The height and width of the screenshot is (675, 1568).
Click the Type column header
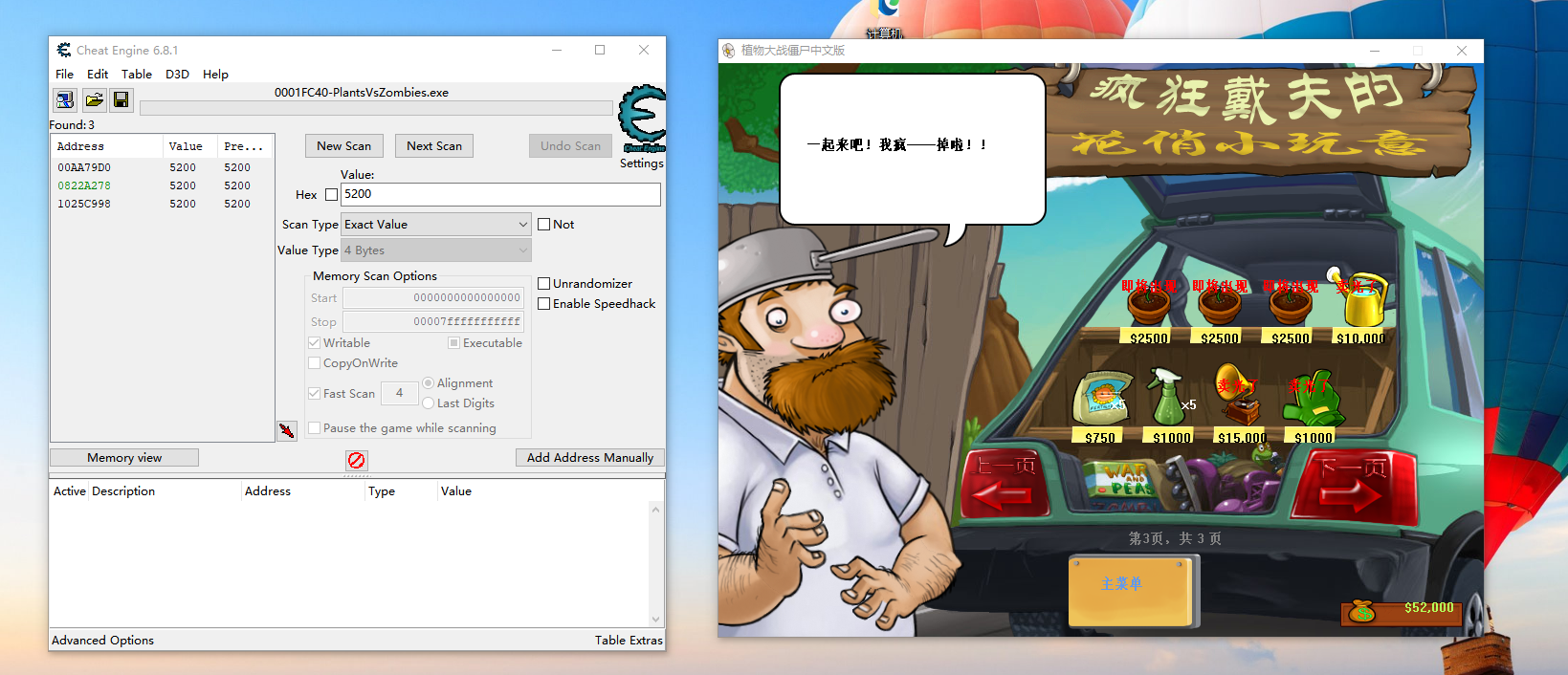(x=401, y=491)
